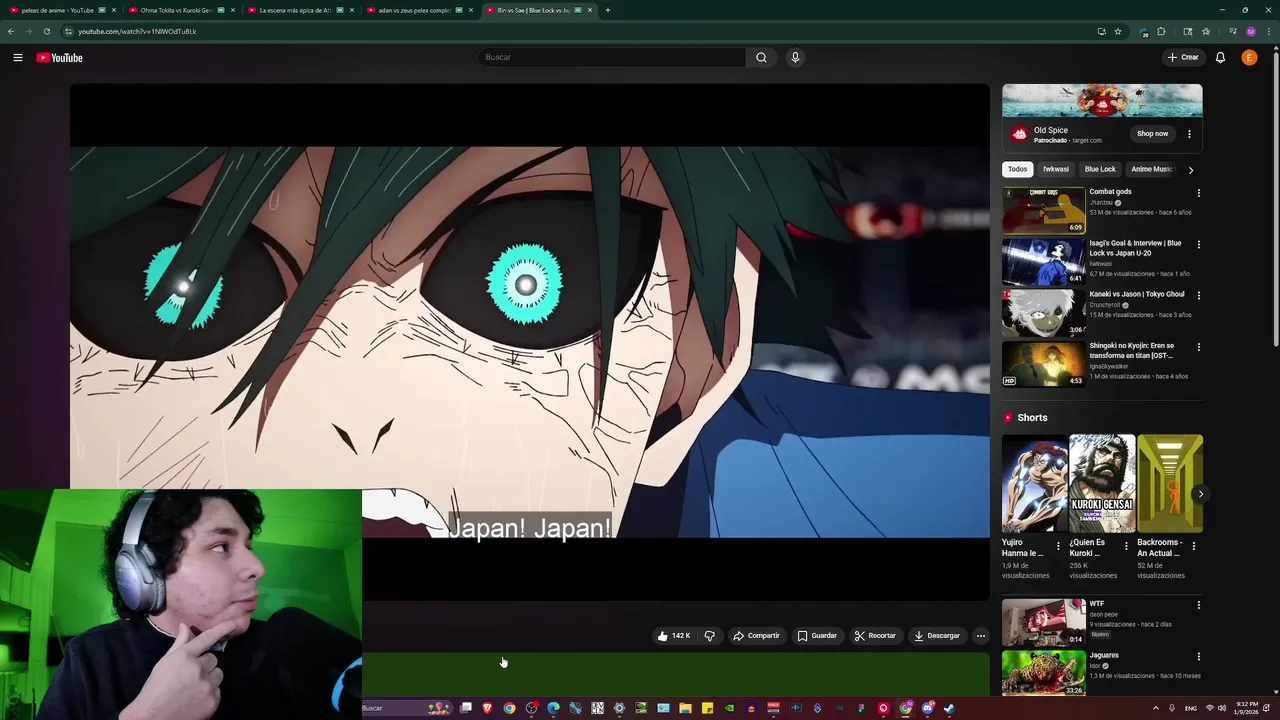1280x720 pixels.
Task: Select the Blue Lock filter chip
Action: click(1100, 169)
